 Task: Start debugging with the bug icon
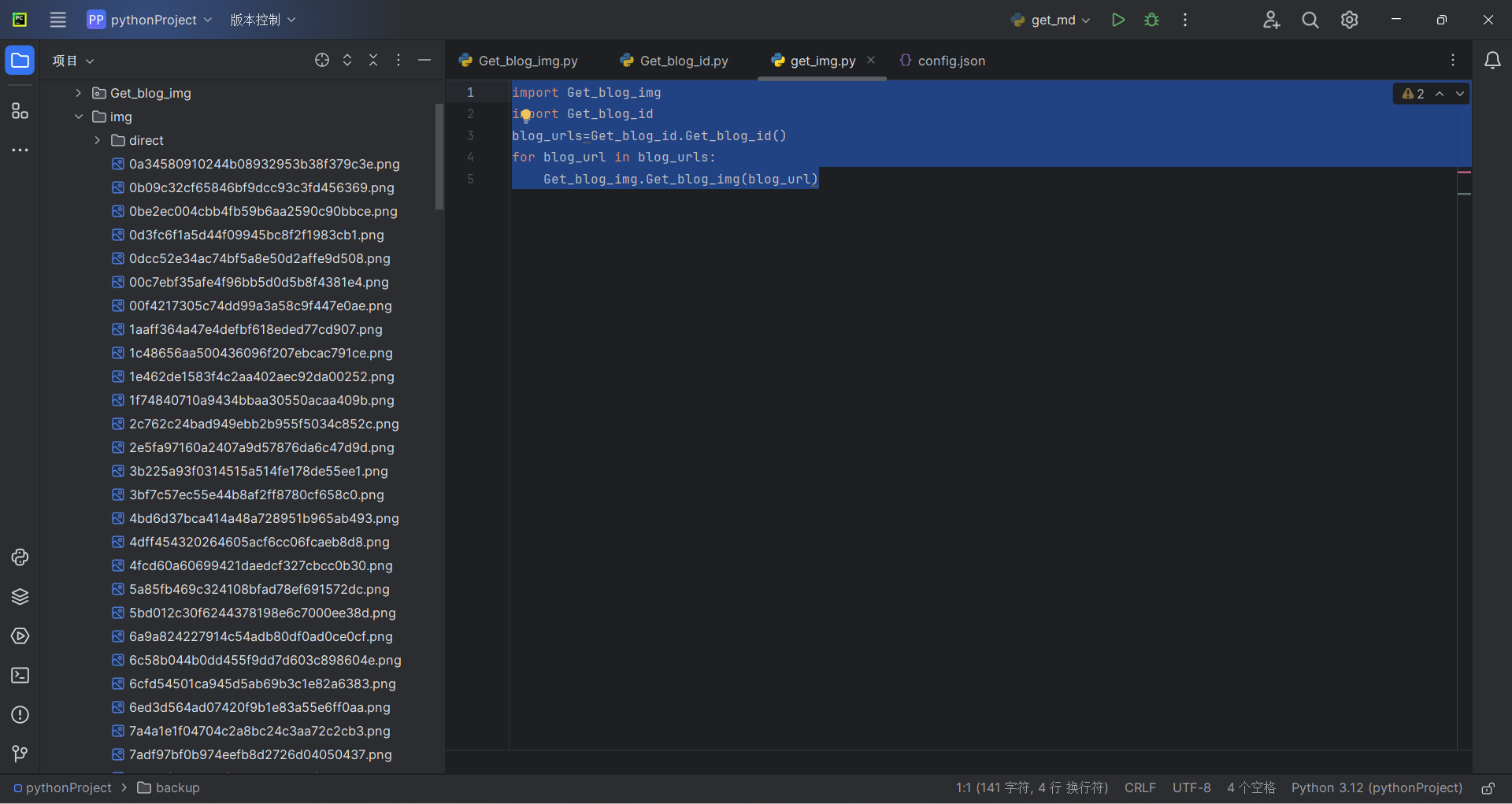(1151, 20)
